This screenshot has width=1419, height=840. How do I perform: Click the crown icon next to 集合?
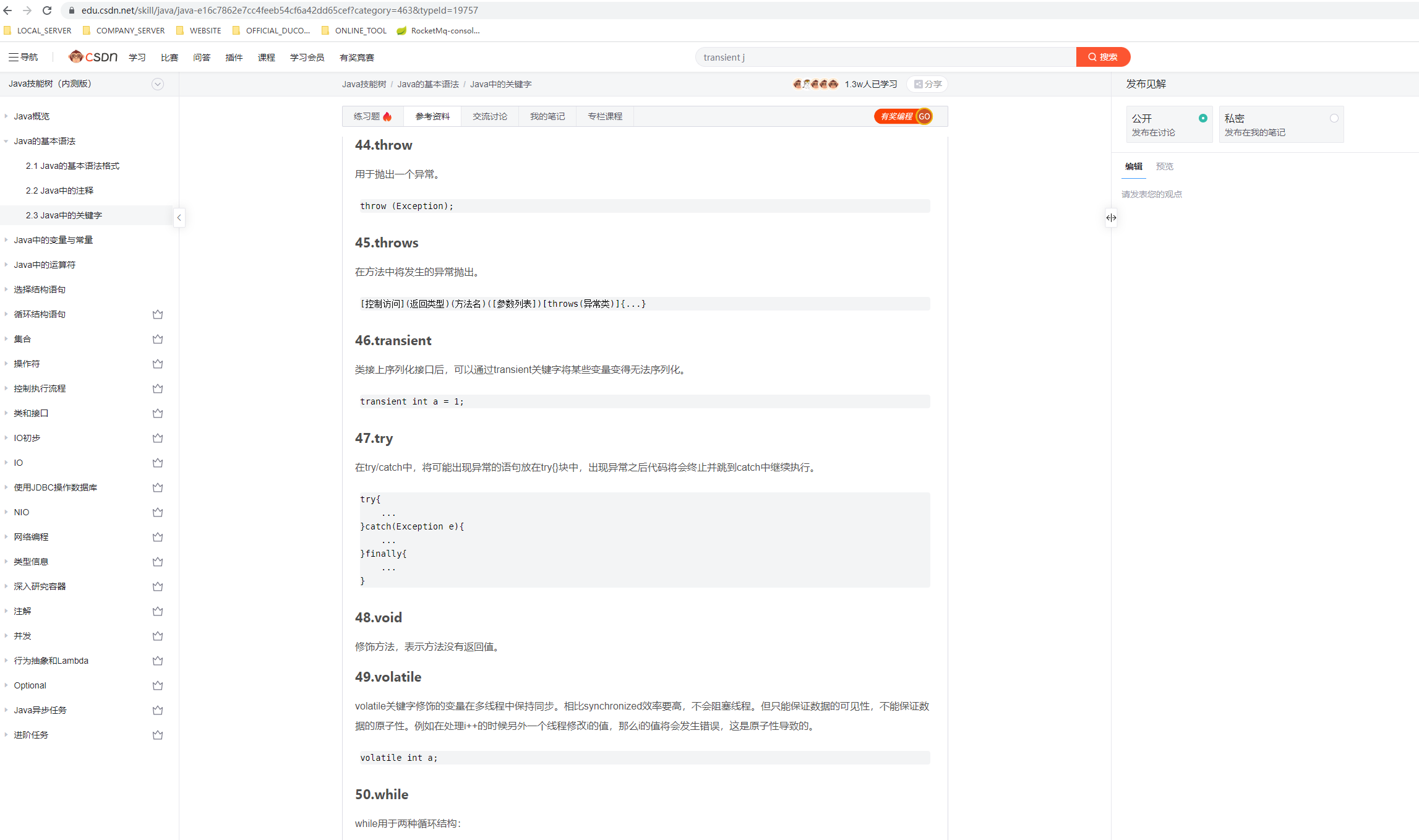click(x=157, y=339)
